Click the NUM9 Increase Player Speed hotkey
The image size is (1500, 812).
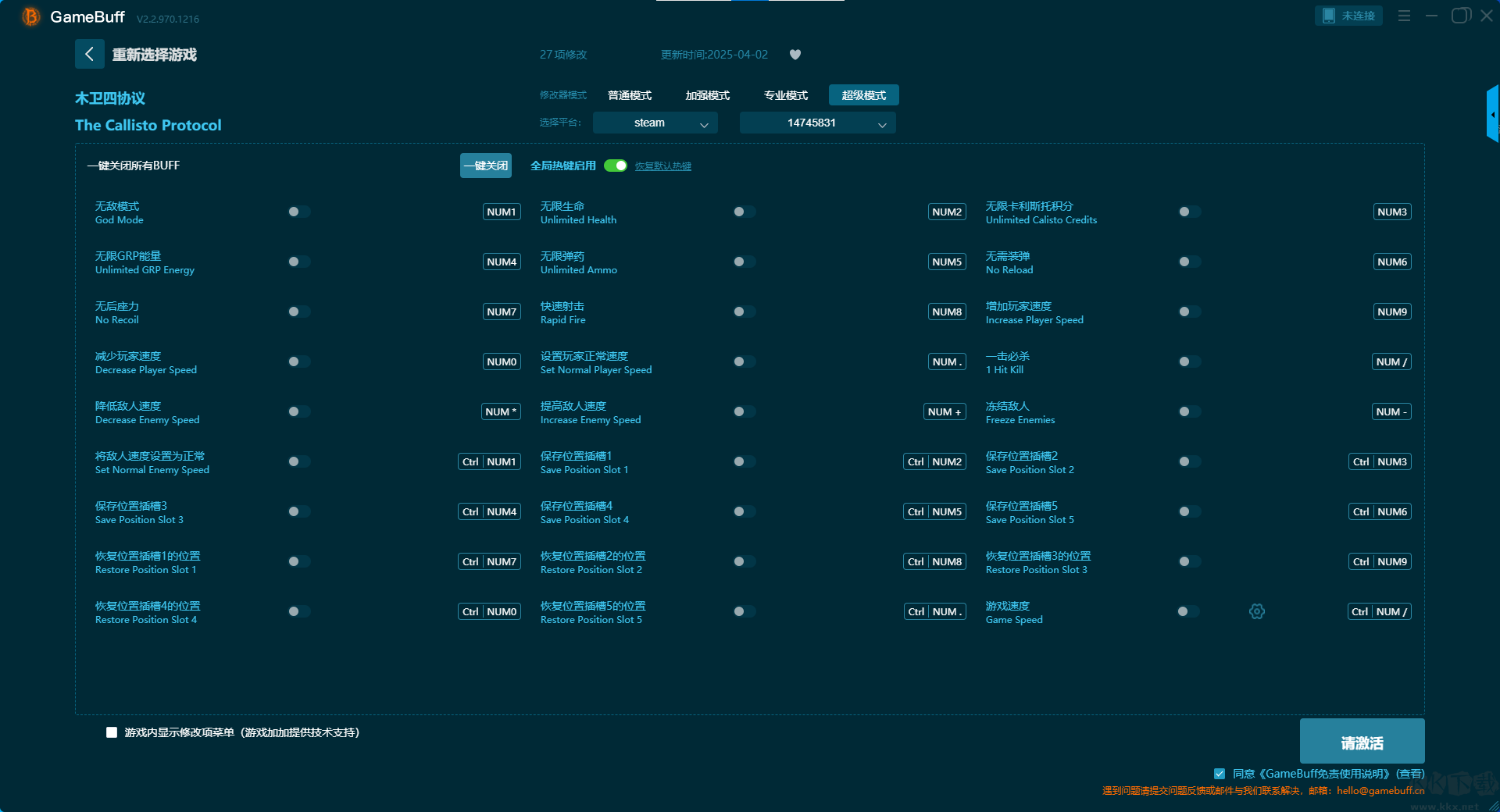click(1392, 312)
